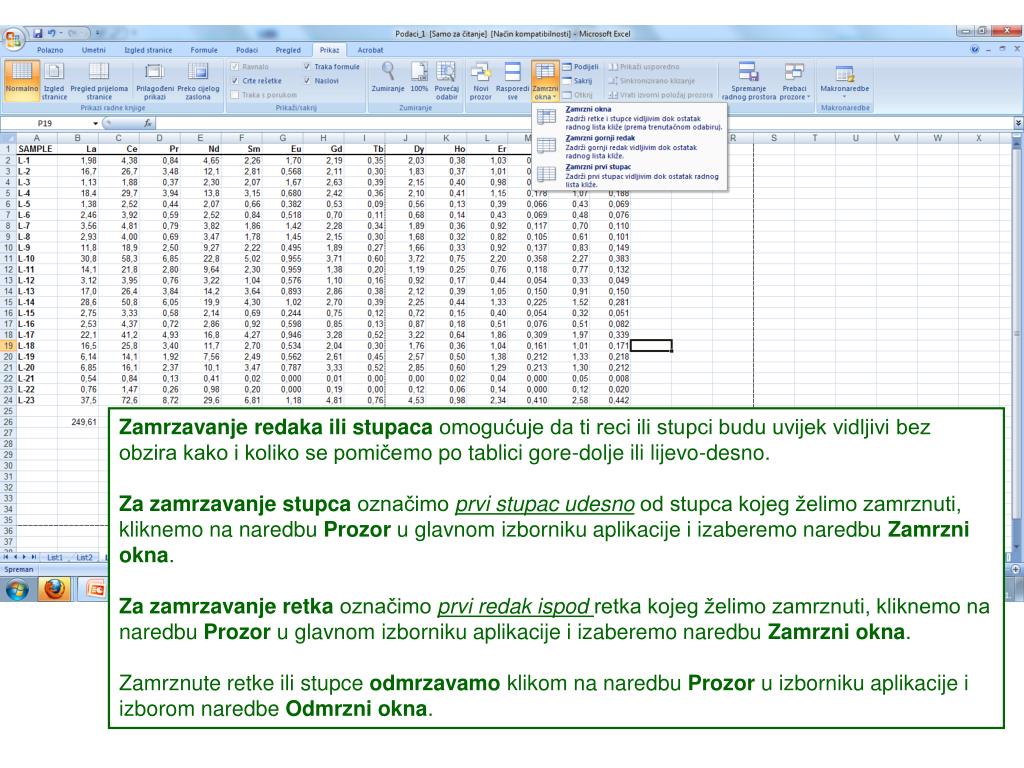Toggle Traka formule checkbox

click(307, 67)
